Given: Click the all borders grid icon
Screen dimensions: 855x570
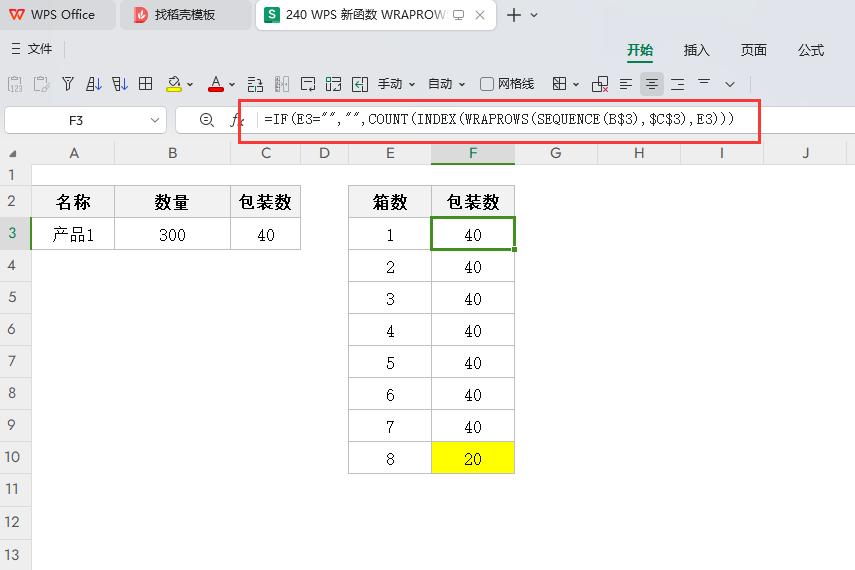Looking at the screenshot, I should coord(145,84).
